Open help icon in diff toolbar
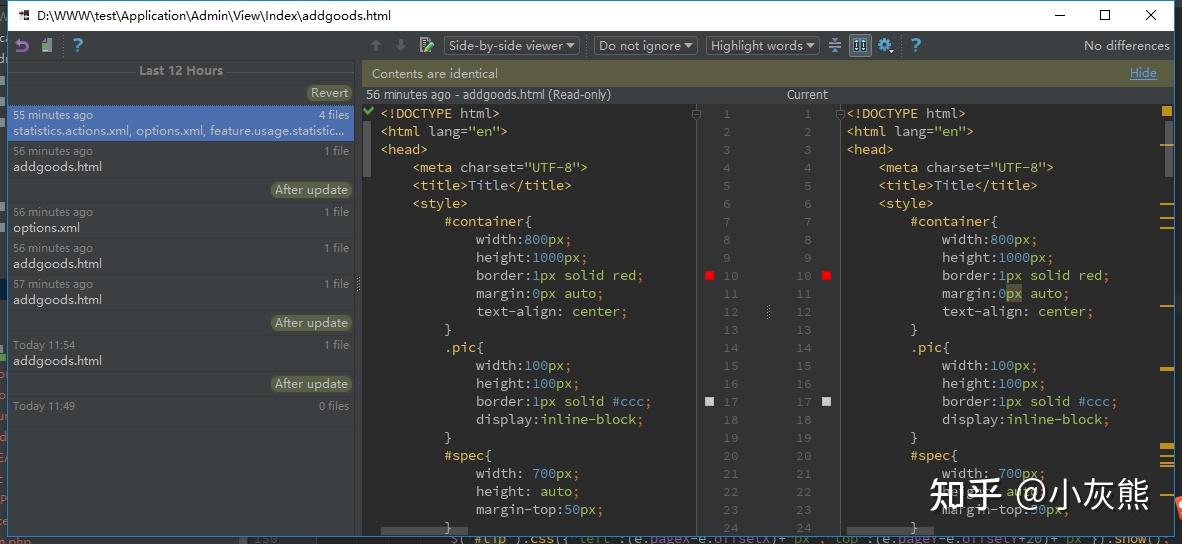 click(915, 45)
